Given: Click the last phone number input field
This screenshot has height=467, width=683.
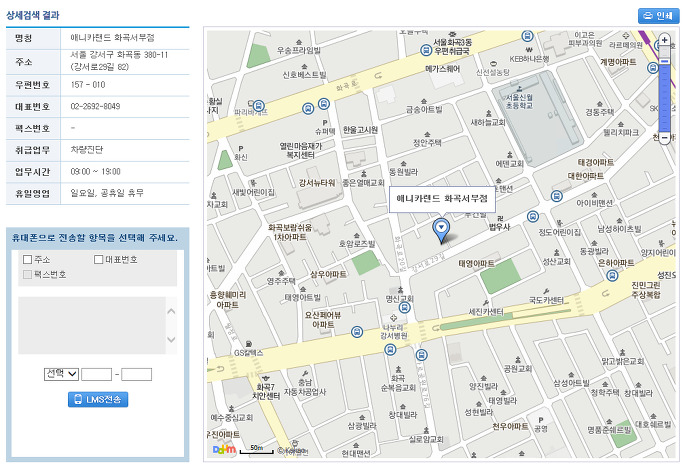Looking at the screenshot, I should tap(136, 374).
